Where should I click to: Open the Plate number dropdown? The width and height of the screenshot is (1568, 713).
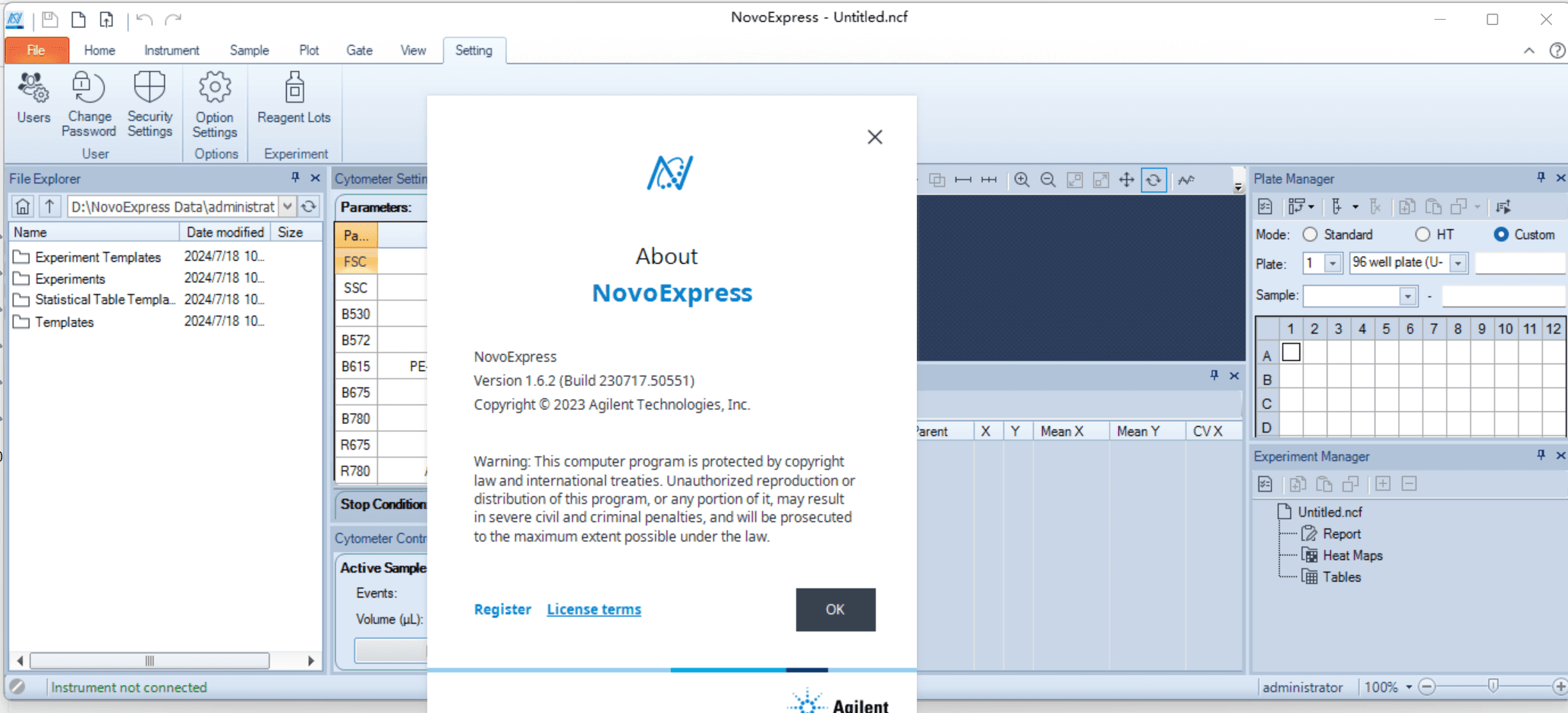tap(1333, 263)
